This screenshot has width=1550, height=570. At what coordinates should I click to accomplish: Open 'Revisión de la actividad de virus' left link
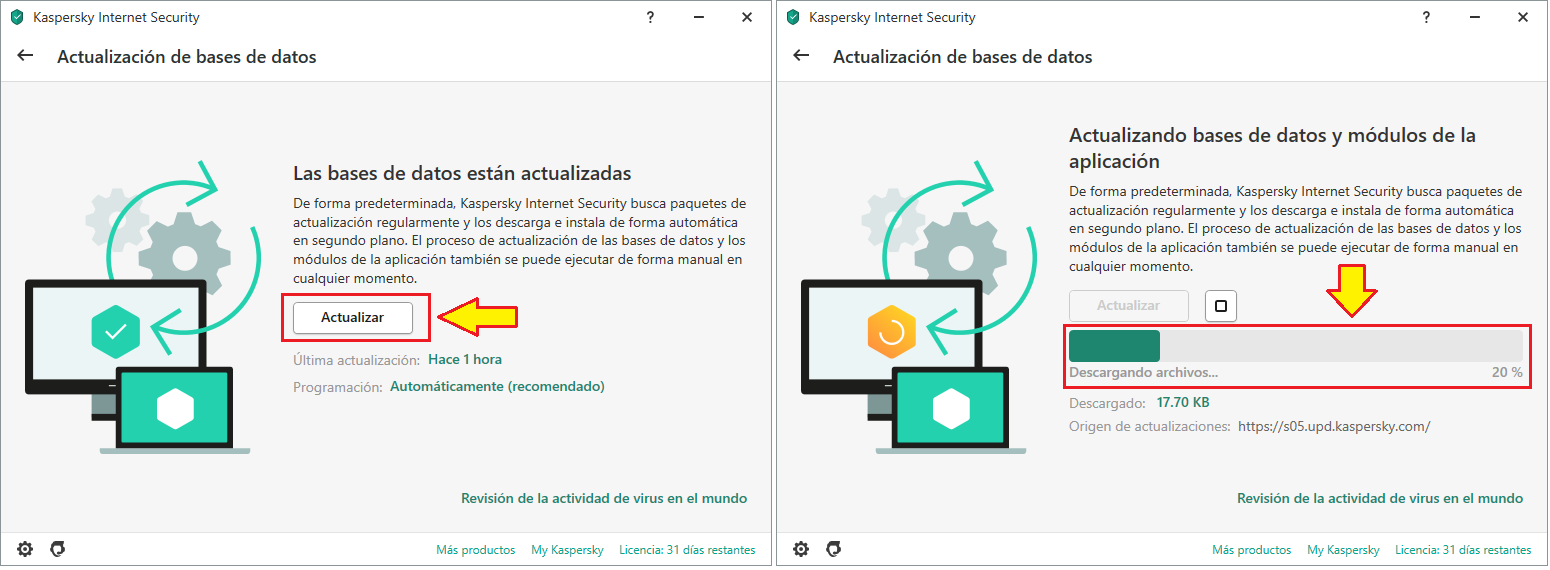(x=604, y=498)
